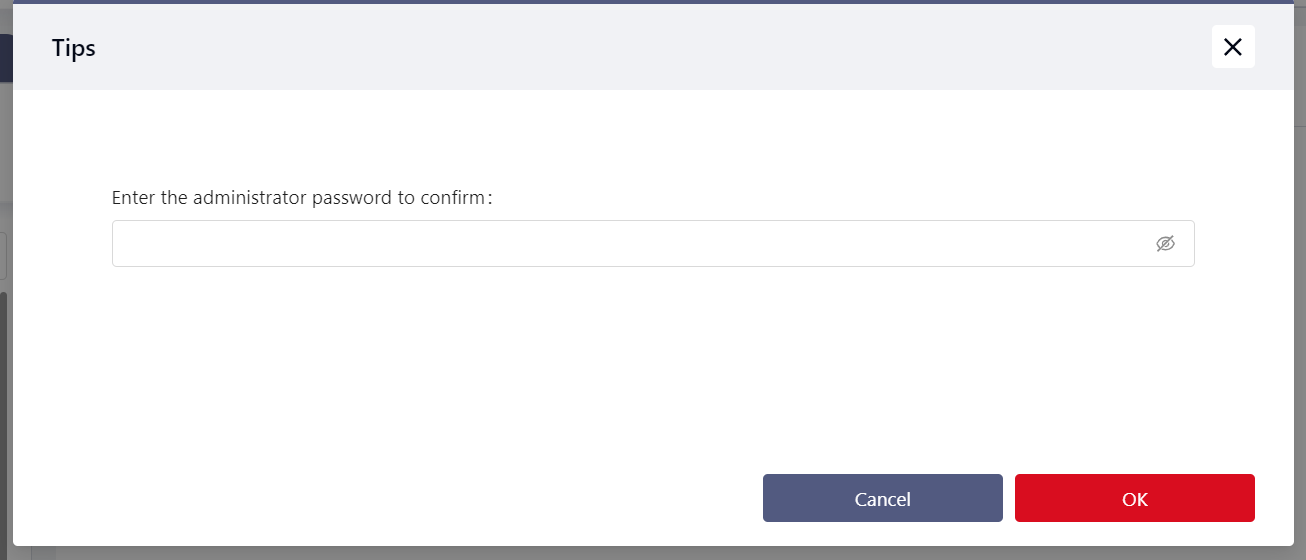The height and width of the screenshot is (560, 1306).
Task: Close the Tips dialog with X
Action: coord(1233,47)
